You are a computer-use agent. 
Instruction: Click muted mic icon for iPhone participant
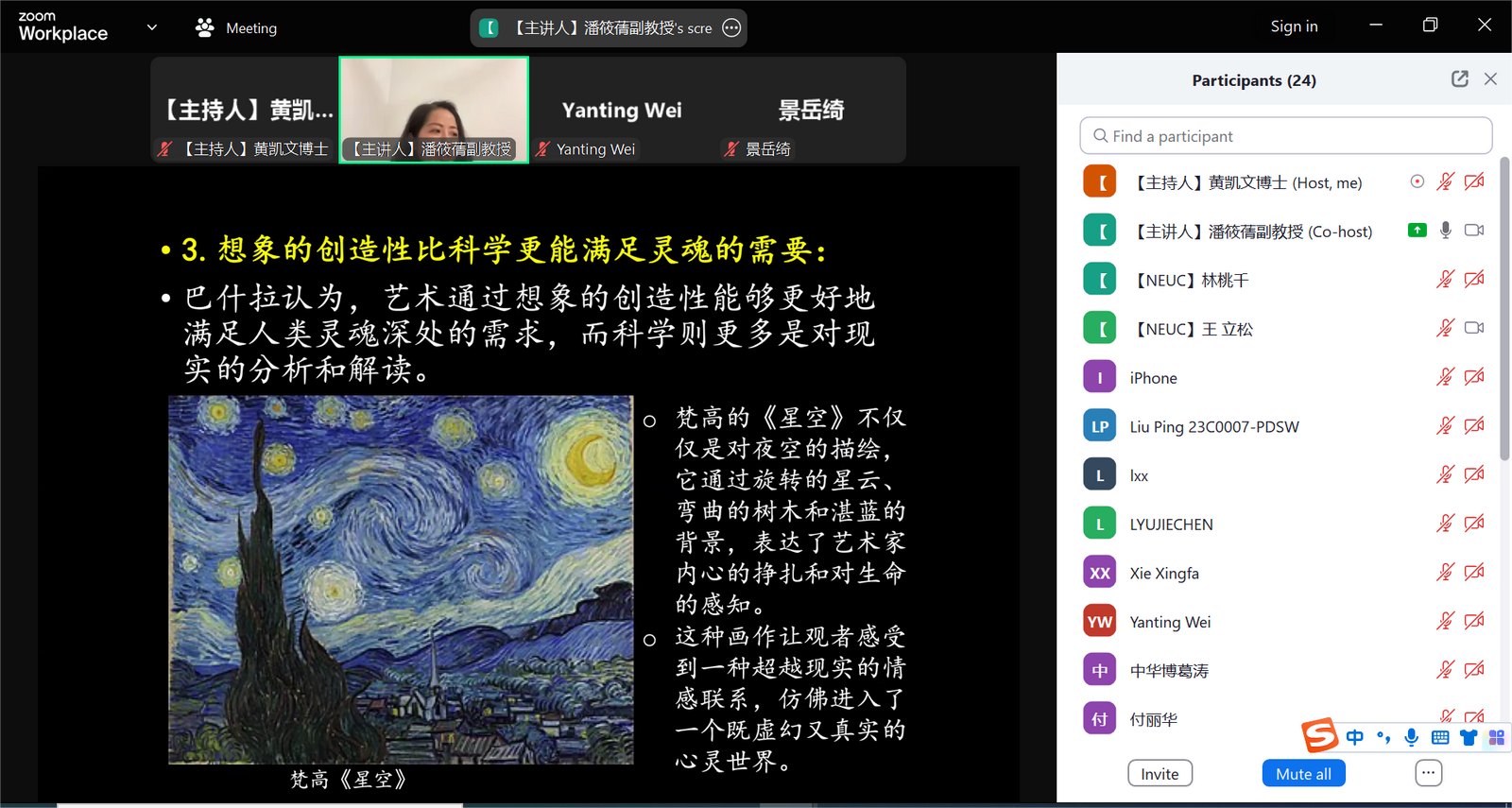point(1445,377)
